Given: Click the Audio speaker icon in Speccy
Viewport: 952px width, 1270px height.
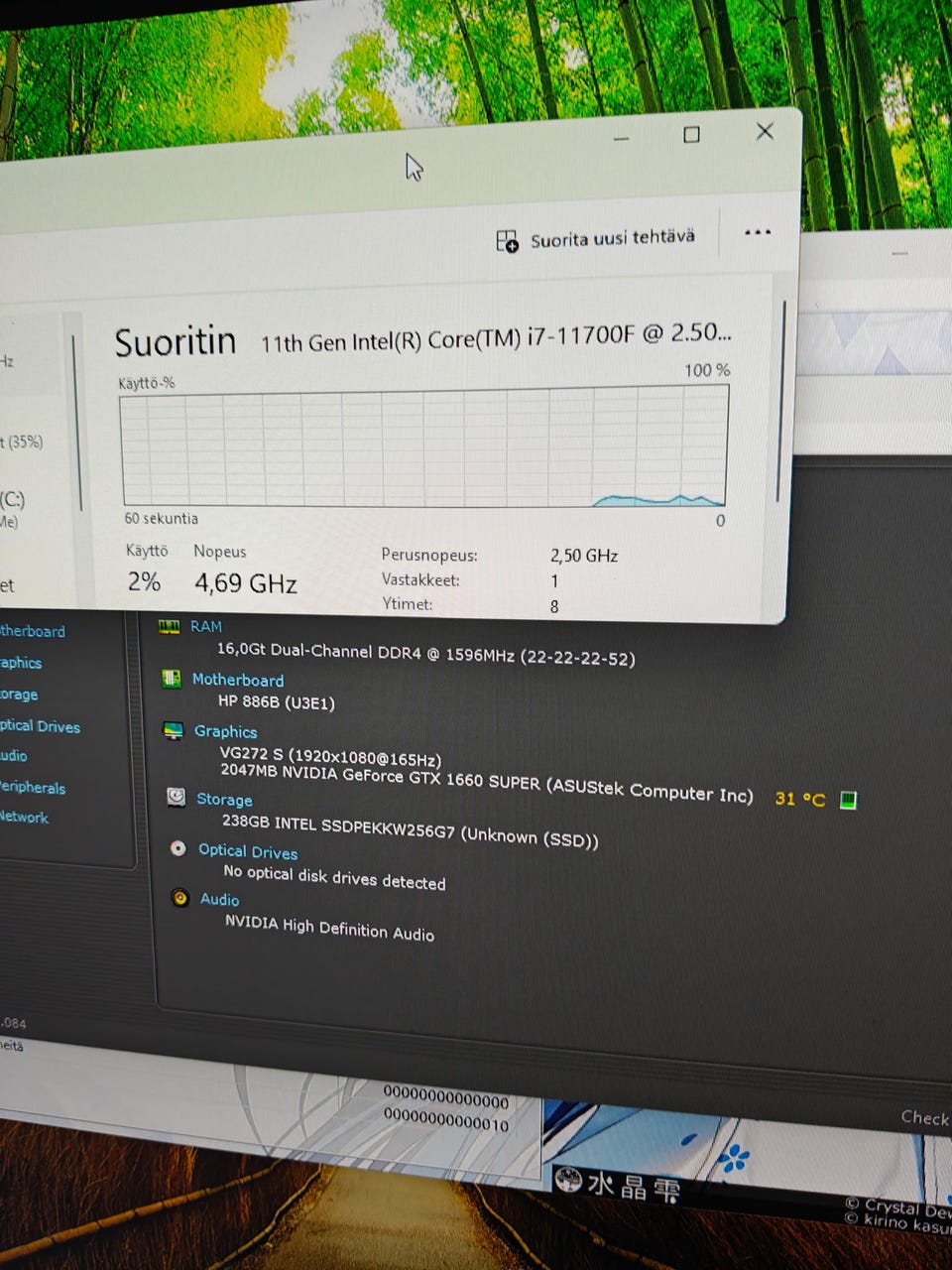Looking at the screenshot, I should coord(180,897).
